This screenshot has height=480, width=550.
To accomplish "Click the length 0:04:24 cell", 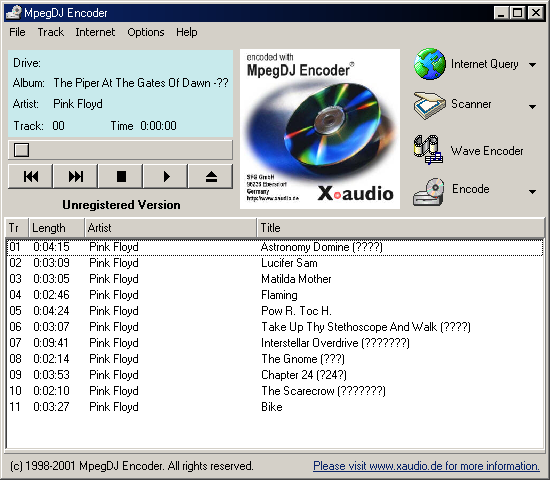I will click(x=51, y=311).
